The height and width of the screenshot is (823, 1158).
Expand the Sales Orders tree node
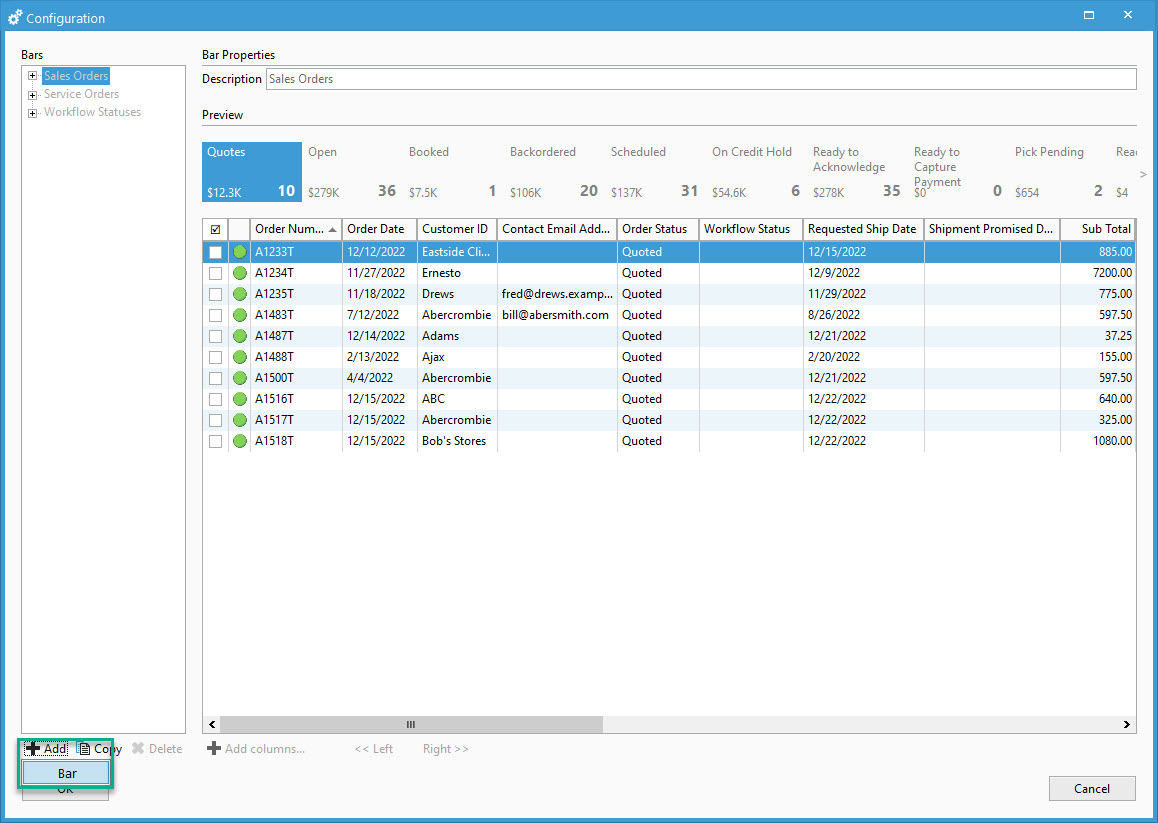33,76
